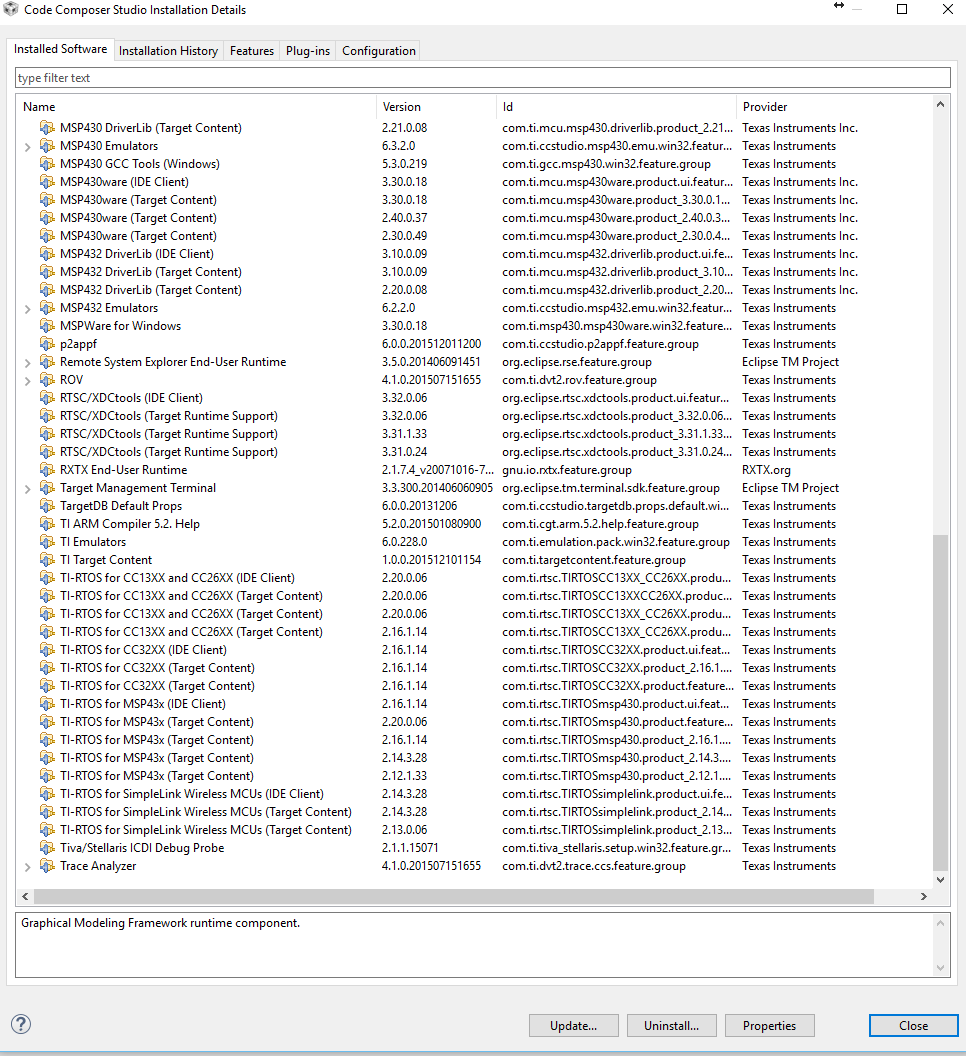Click the MSP430 Emulators feature icon
Image resolution: width=966 pixels, height=1056 pixels.
pyautogui.click(x=47, y=145)
